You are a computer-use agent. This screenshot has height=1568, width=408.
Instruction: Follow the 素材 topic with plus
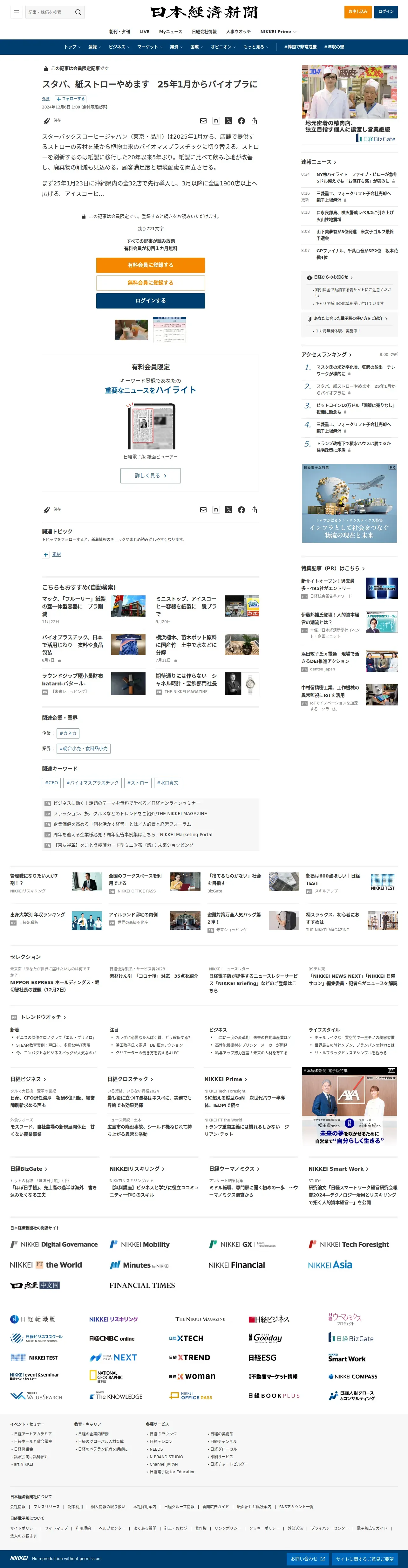[x=46, y=554]
